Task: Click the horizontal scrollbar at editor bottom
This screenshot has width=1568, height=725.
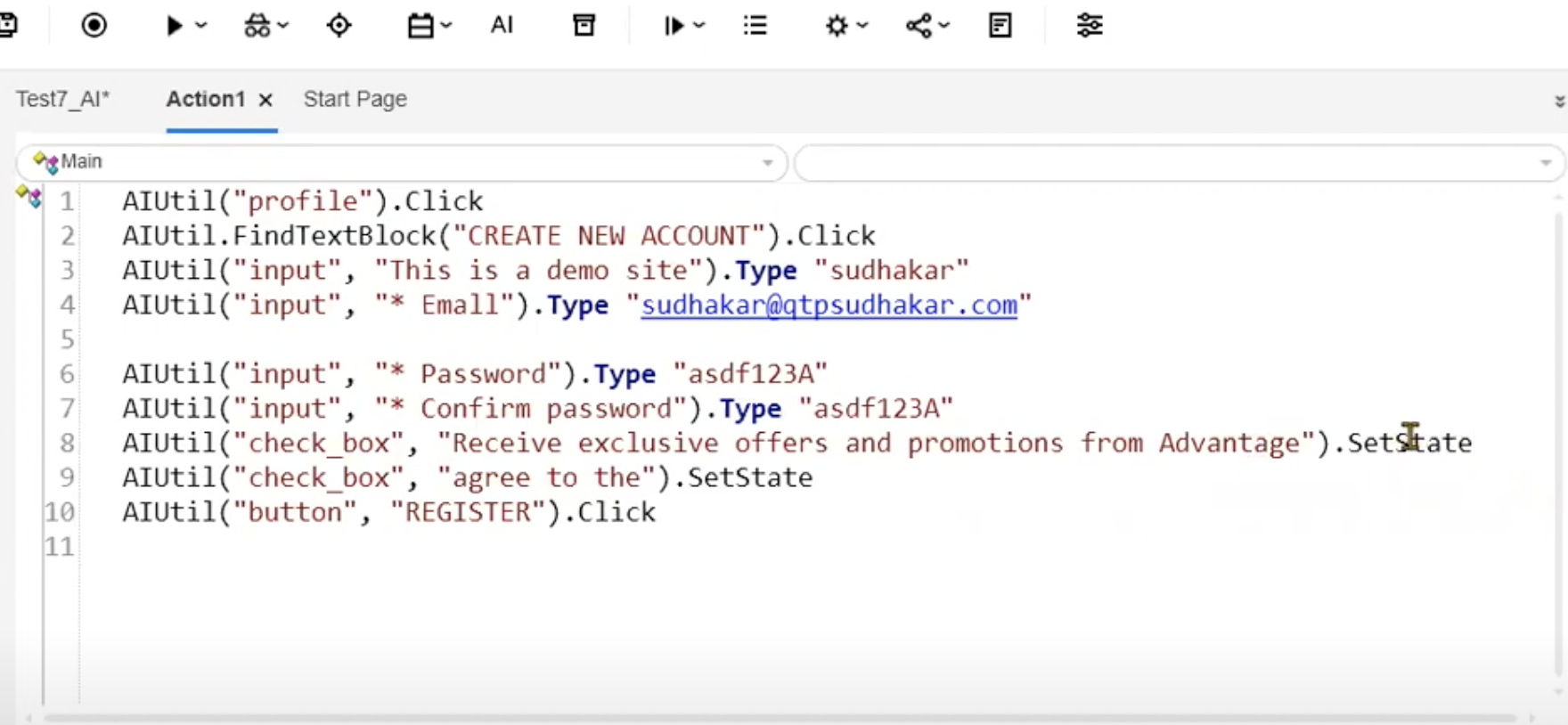Action: [x=780, y=718]
